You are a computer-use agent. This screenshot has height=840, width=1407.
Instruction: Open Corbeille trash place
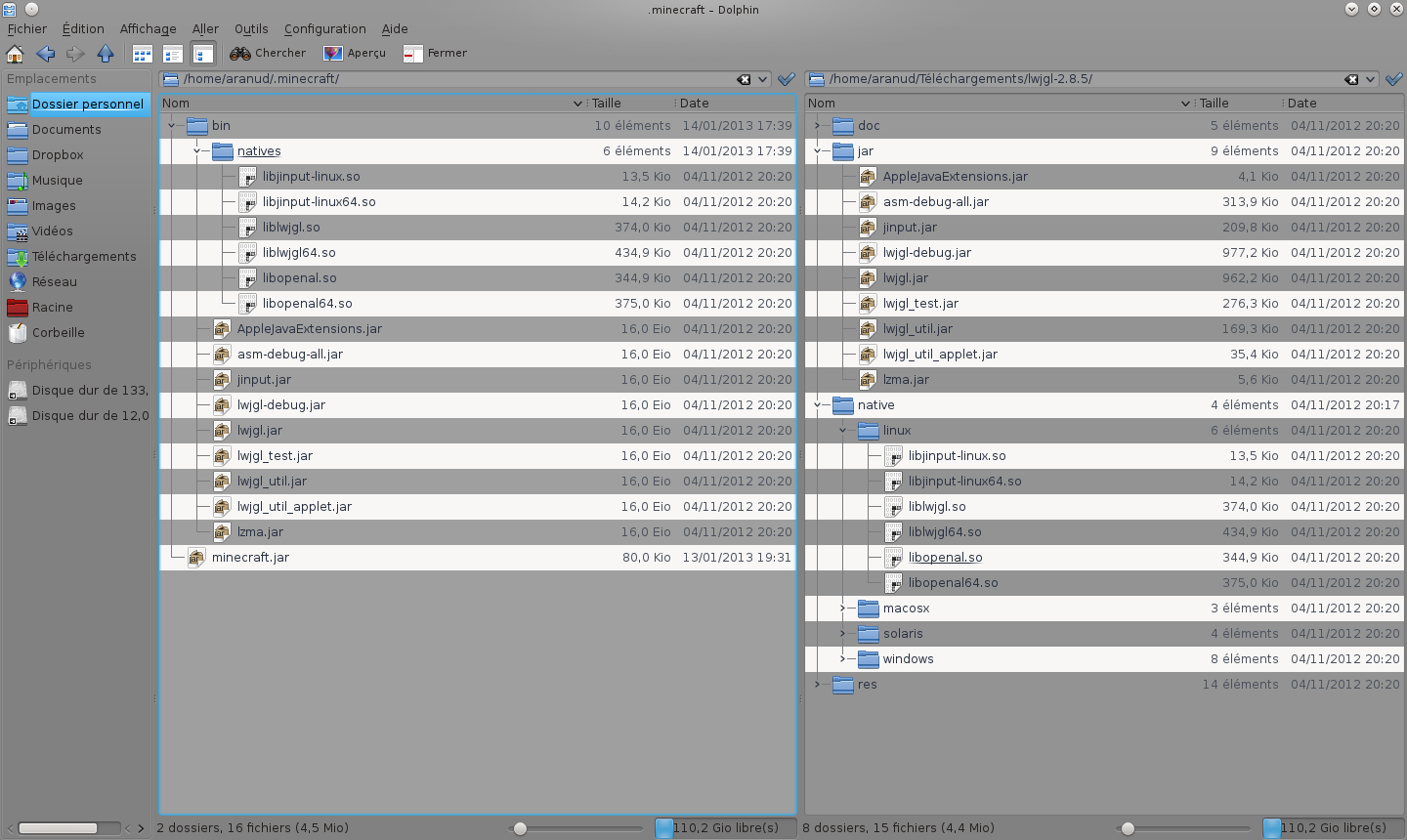click(58, 332)
